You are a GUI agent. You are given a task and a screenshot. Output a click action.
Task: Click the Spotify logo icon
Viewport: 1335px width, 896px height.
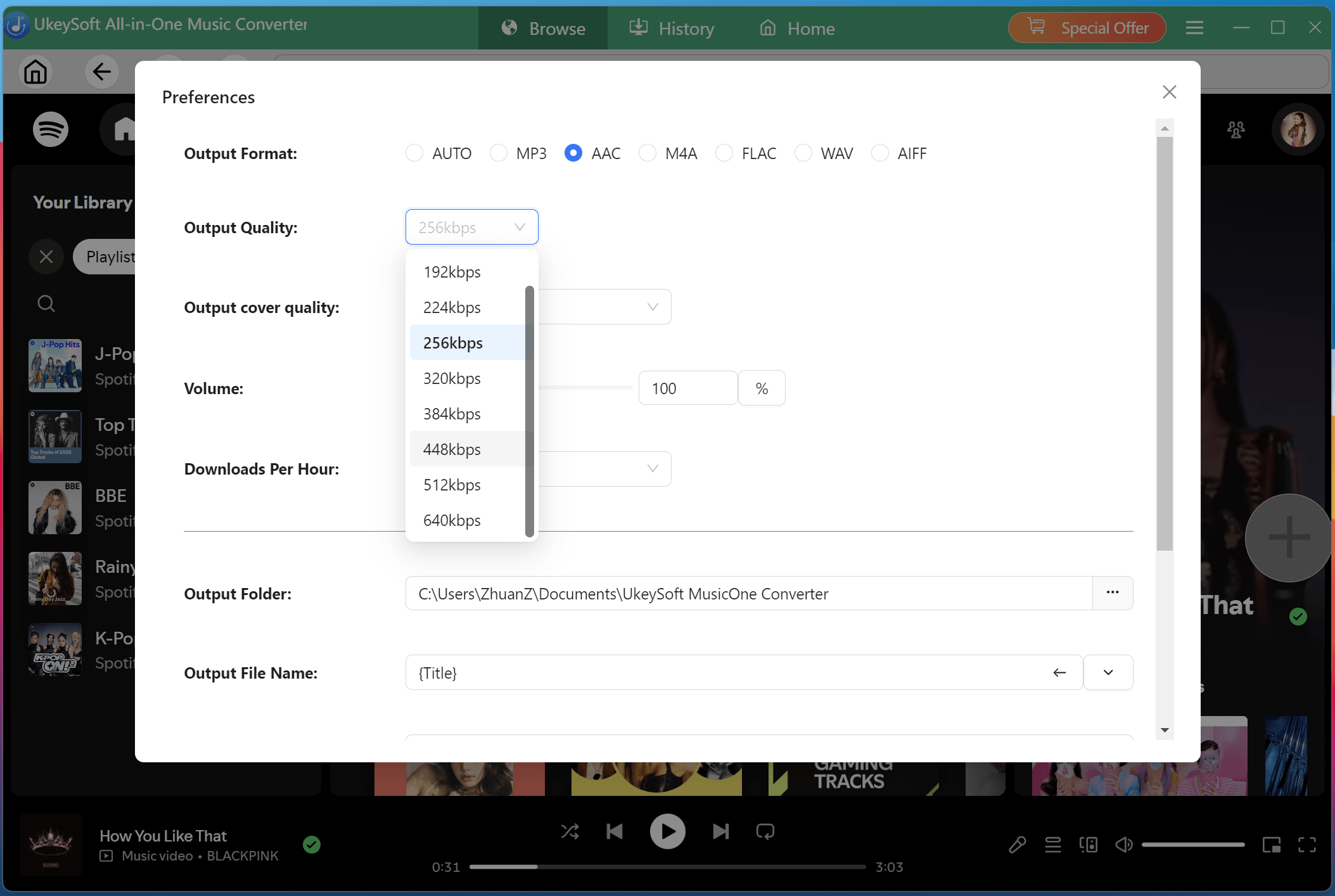pos(51,130)
